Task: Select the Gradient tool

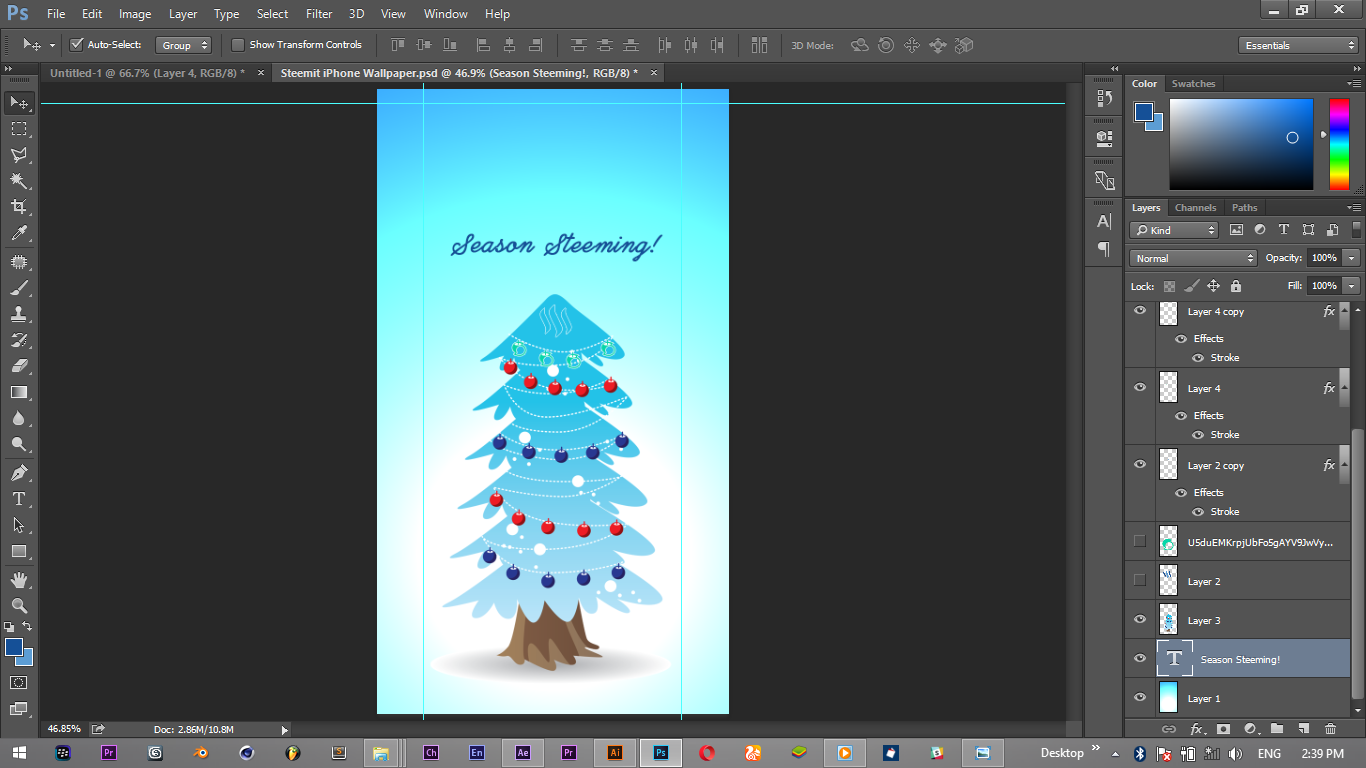Action: 19,392
